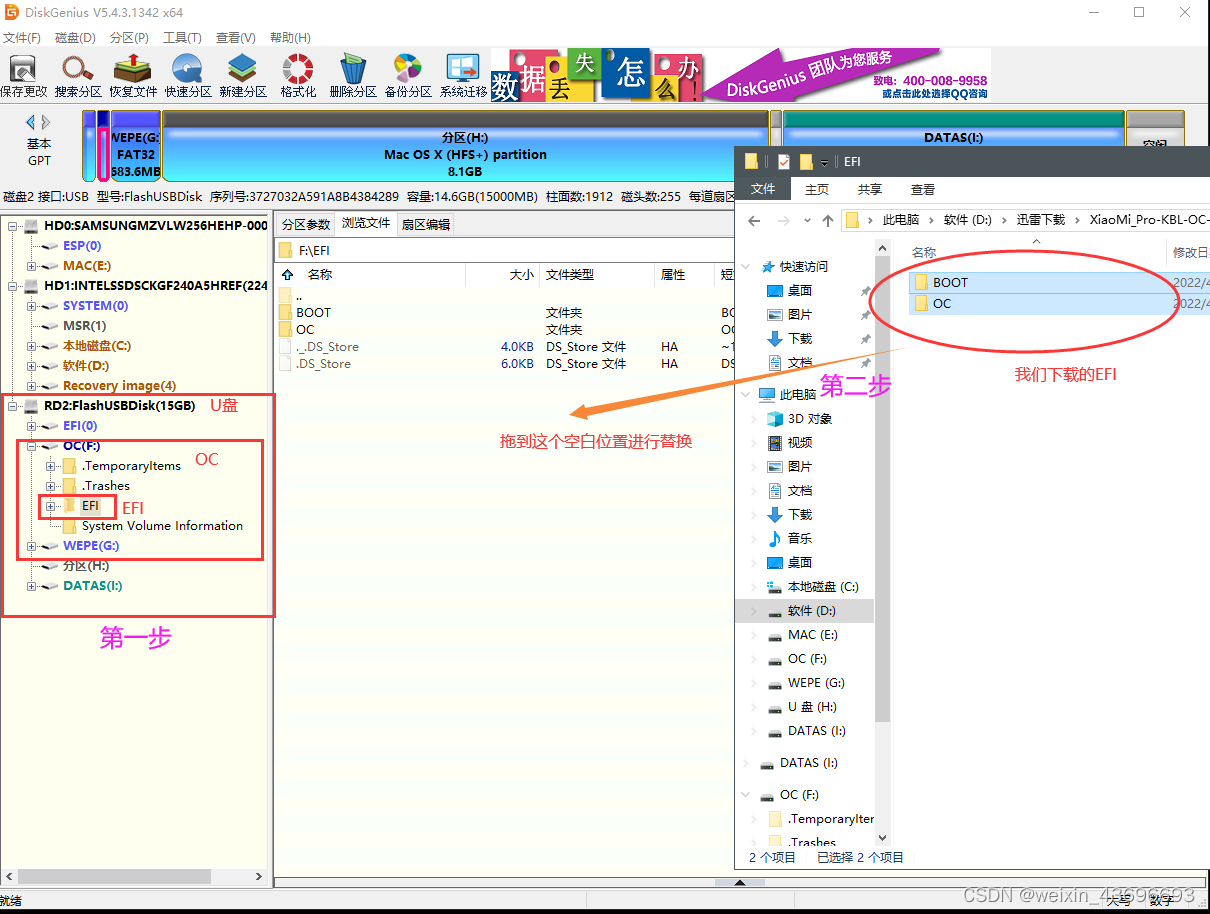Open the 分区(P) menu

click(x=129, y=37)
